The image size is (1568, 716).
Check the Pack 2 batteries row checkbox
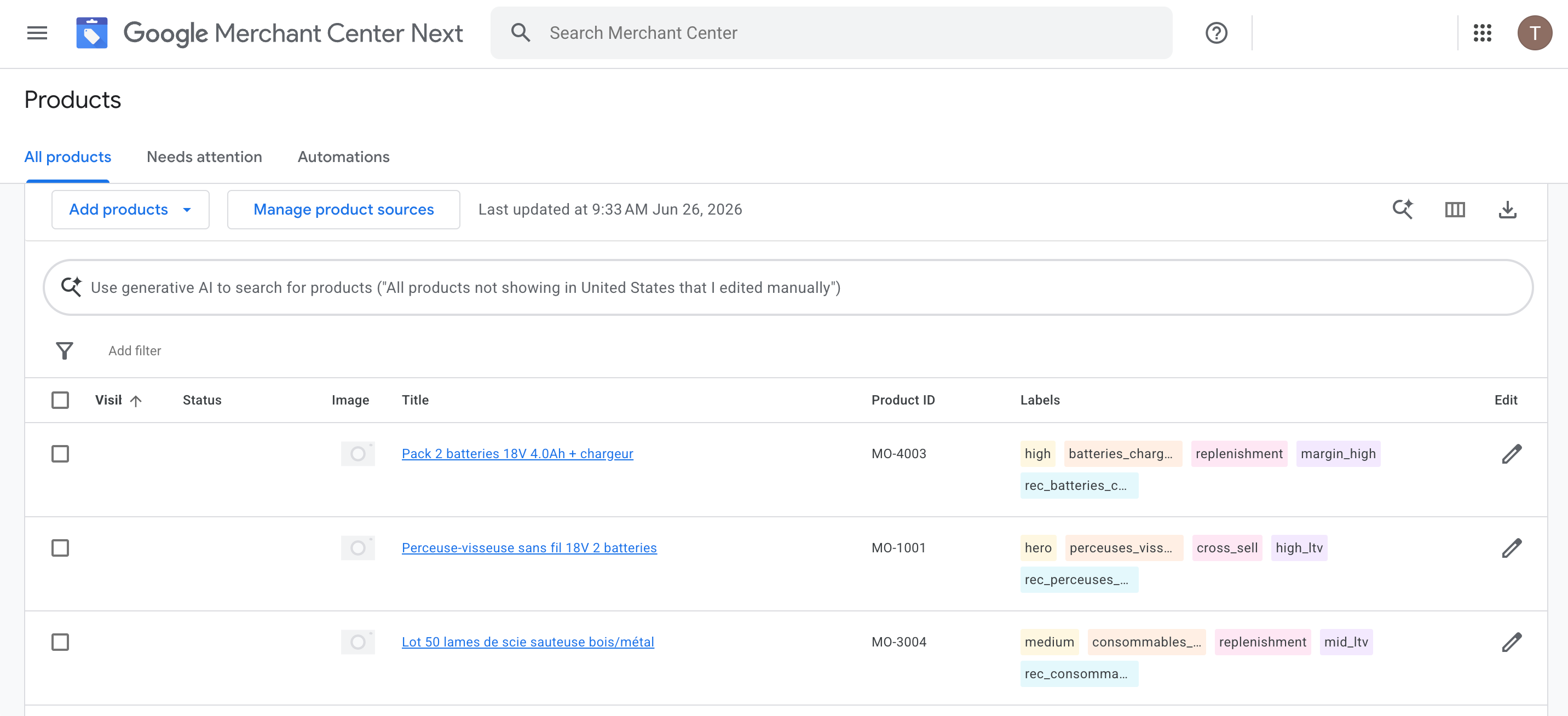pyautogui.click(x=60, y=454)
